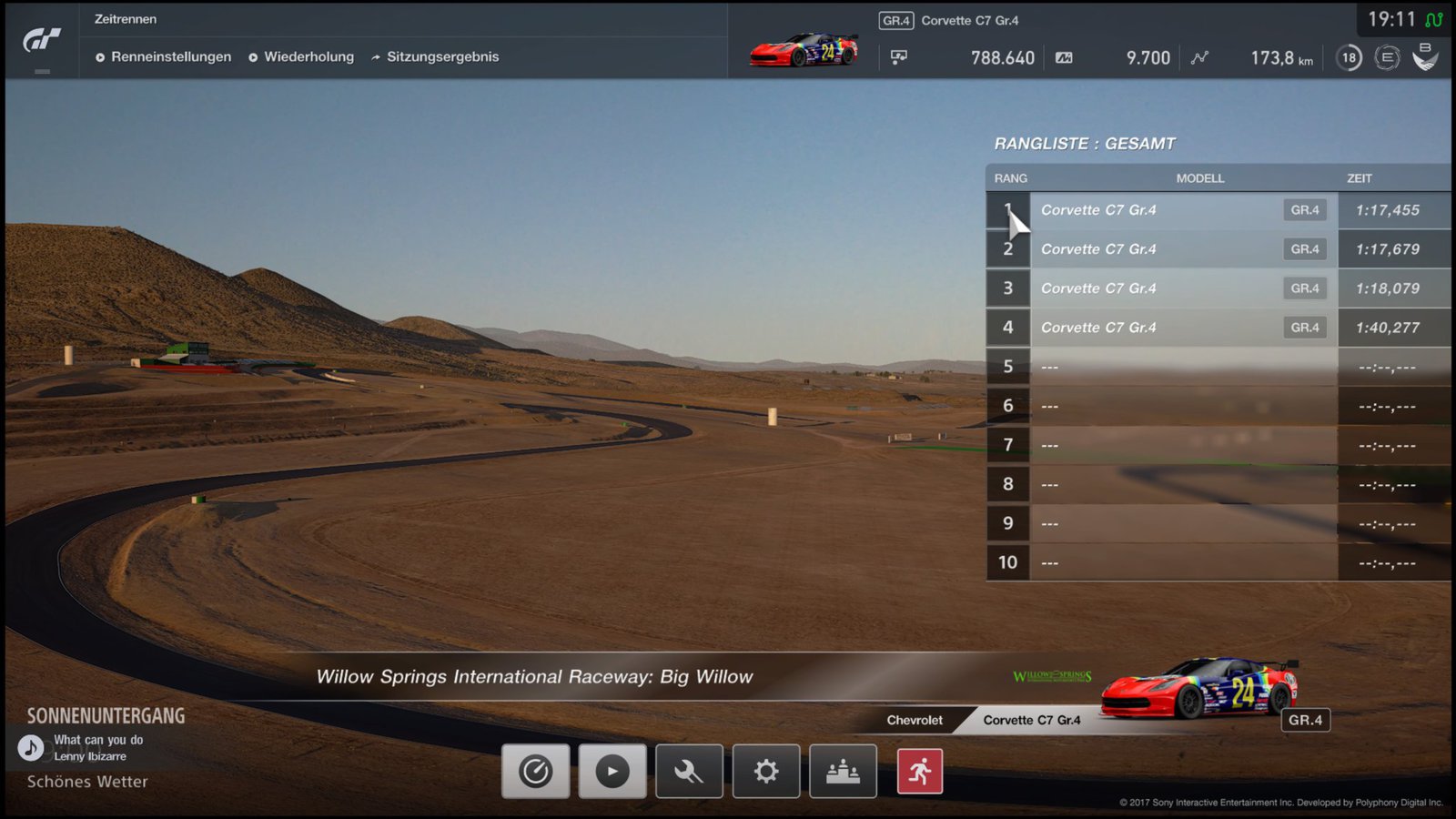This screenshot has height=819, width=1456.
Task: Click the 173,8 km distance value
Action: click(1282, 57)
